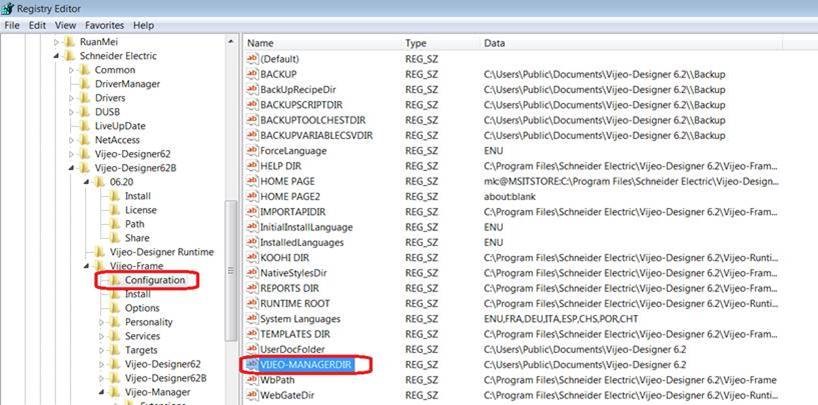The height and width of the screenshot is (405, 818).
Task: Select the Path folder icon
Action: pyautogui.click(x=114, y=224)
